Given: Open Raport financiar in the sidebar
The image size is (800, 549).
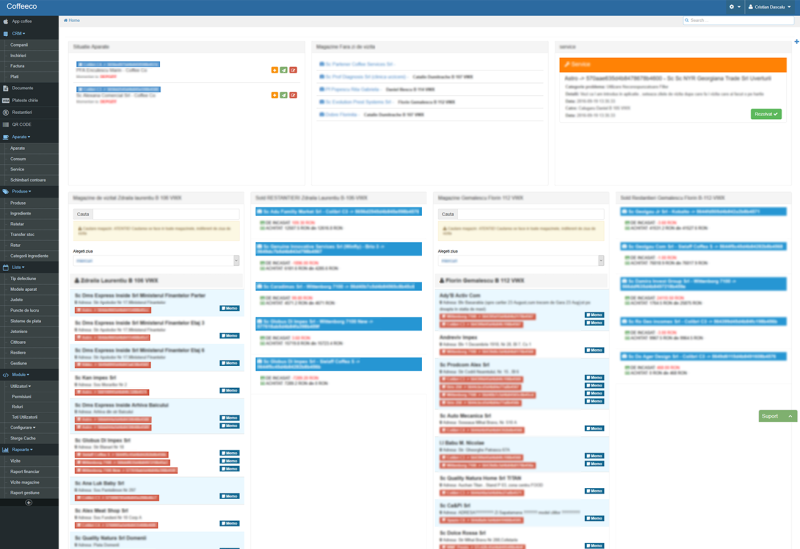Looking at the screenshot, I should click(x=25, y=471).
